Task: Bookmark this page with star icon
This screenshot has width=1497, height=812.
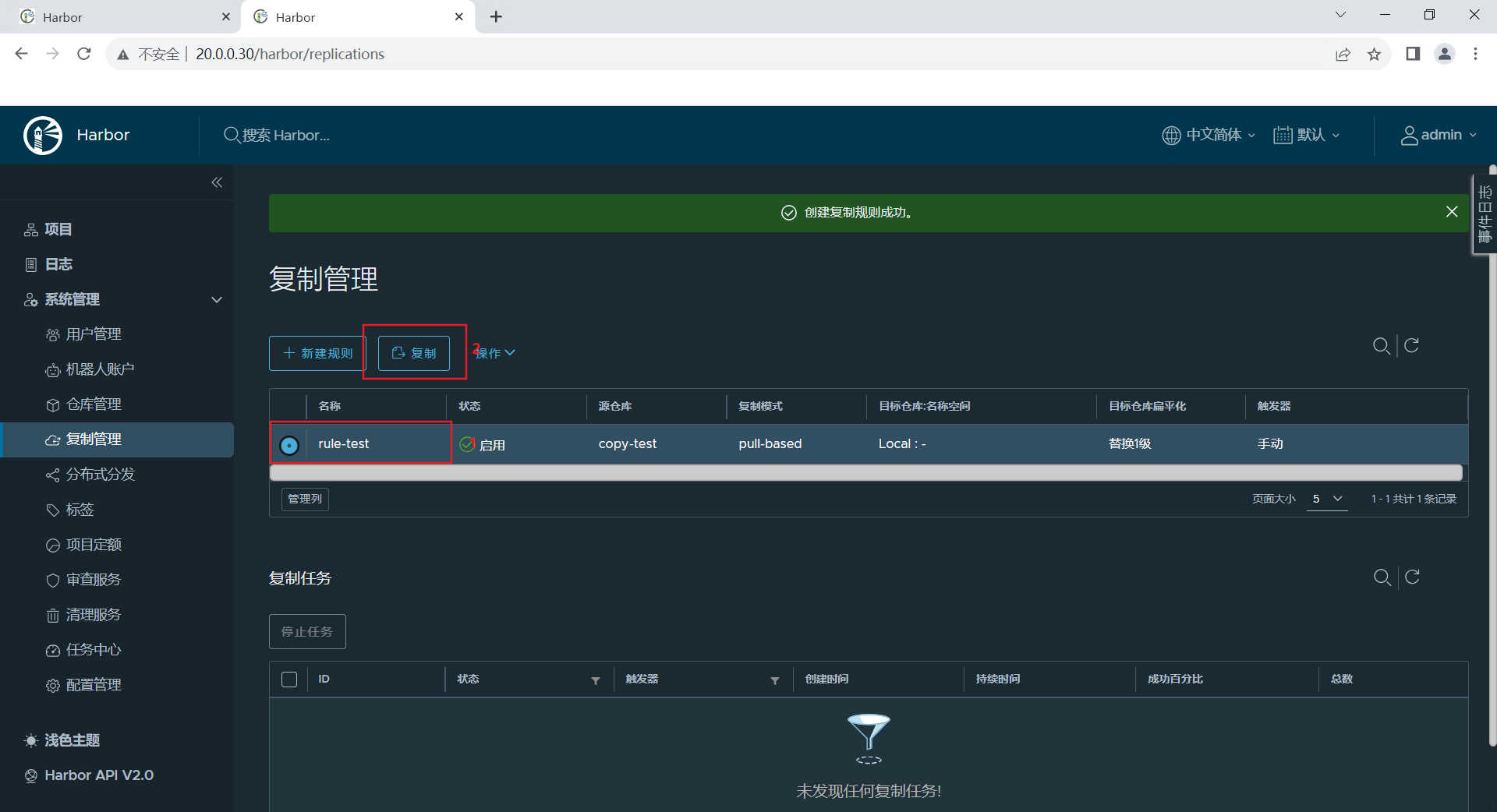Action: [x=1374, y=54]
